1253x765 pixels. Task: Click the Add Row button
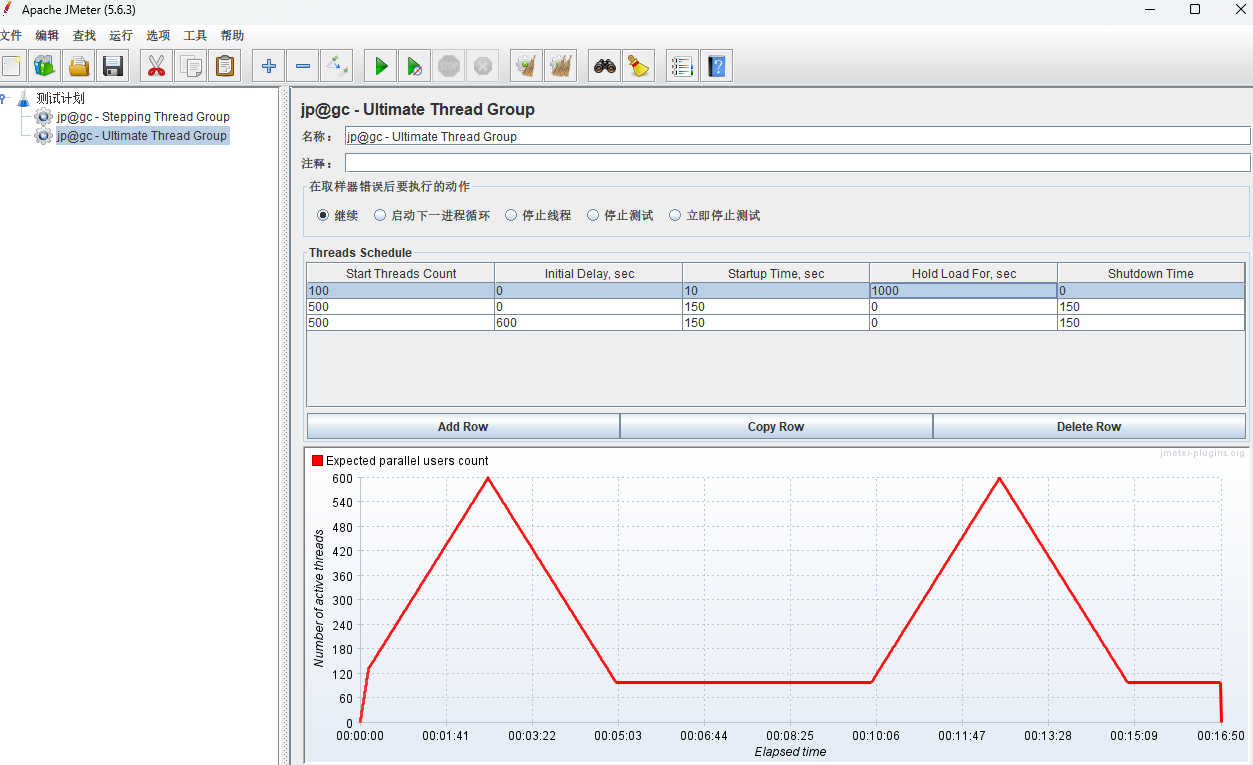pos(463,426)
